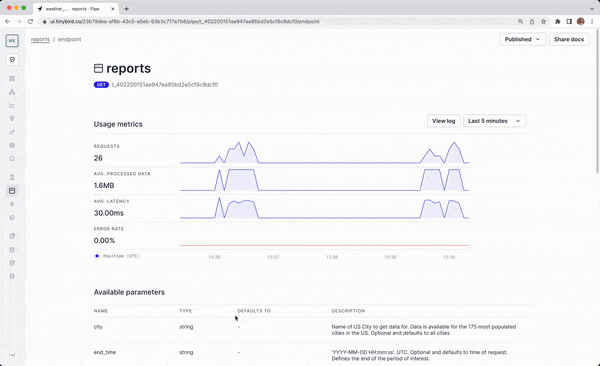This screenshot has width=600, height=366.
Task: Click the 15:36 time axis label
Action: click(x=214, y=257)
